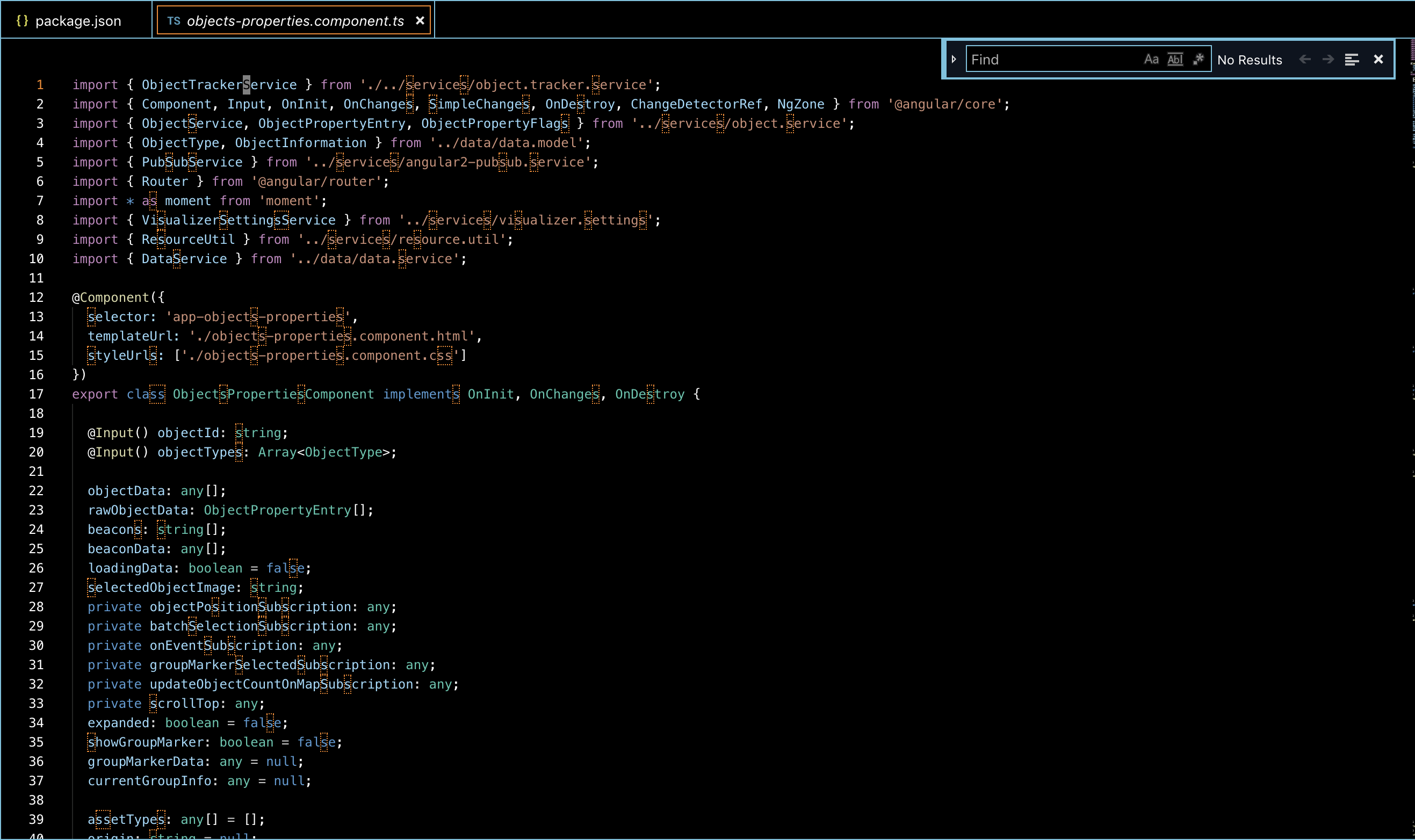Screen dimensions: 1415x840
Task: Toggle Match Case in Find widget
Action: click(1151, 60)
